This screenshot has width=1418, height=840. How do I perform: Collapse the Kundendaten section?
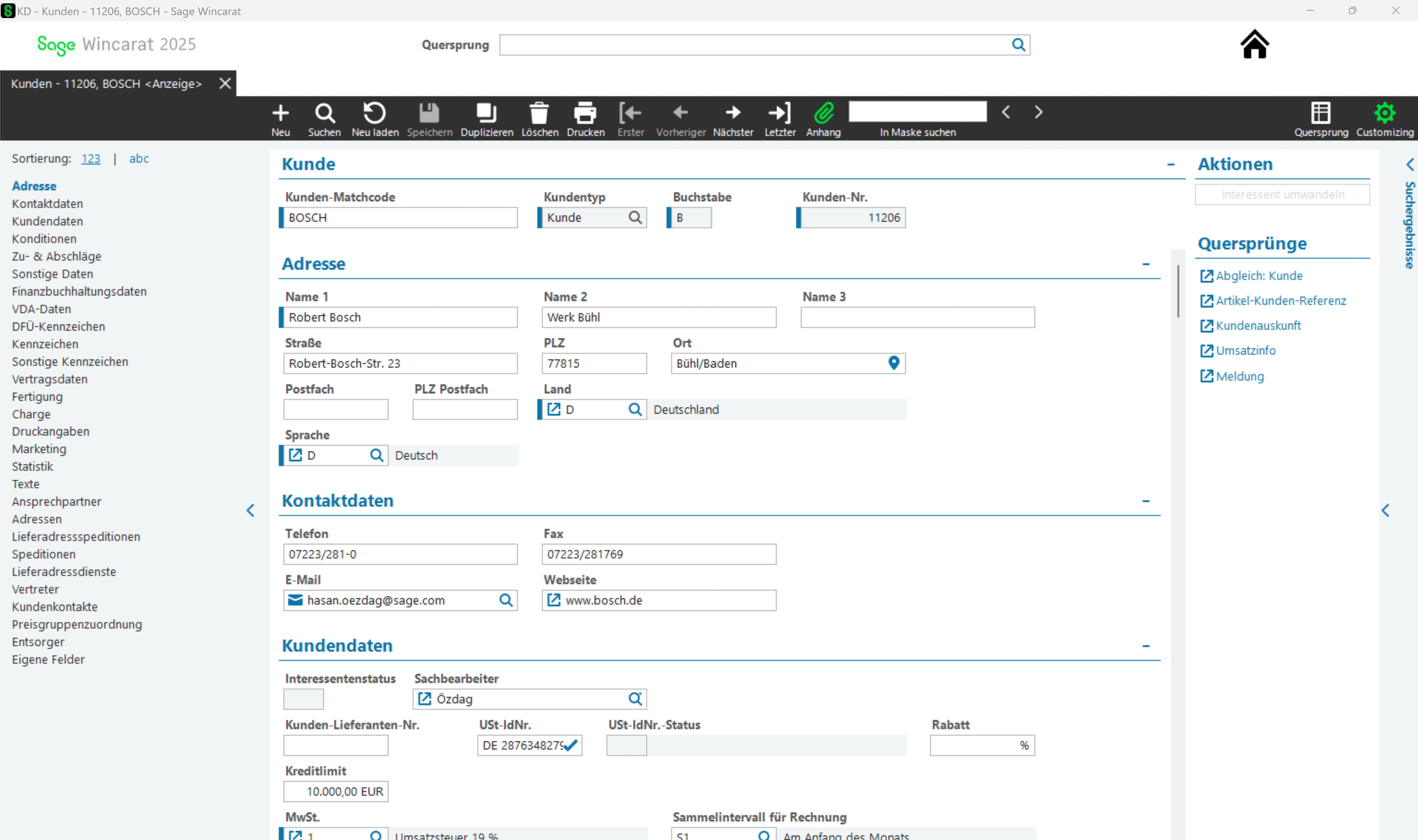(x=1146, y=646)
